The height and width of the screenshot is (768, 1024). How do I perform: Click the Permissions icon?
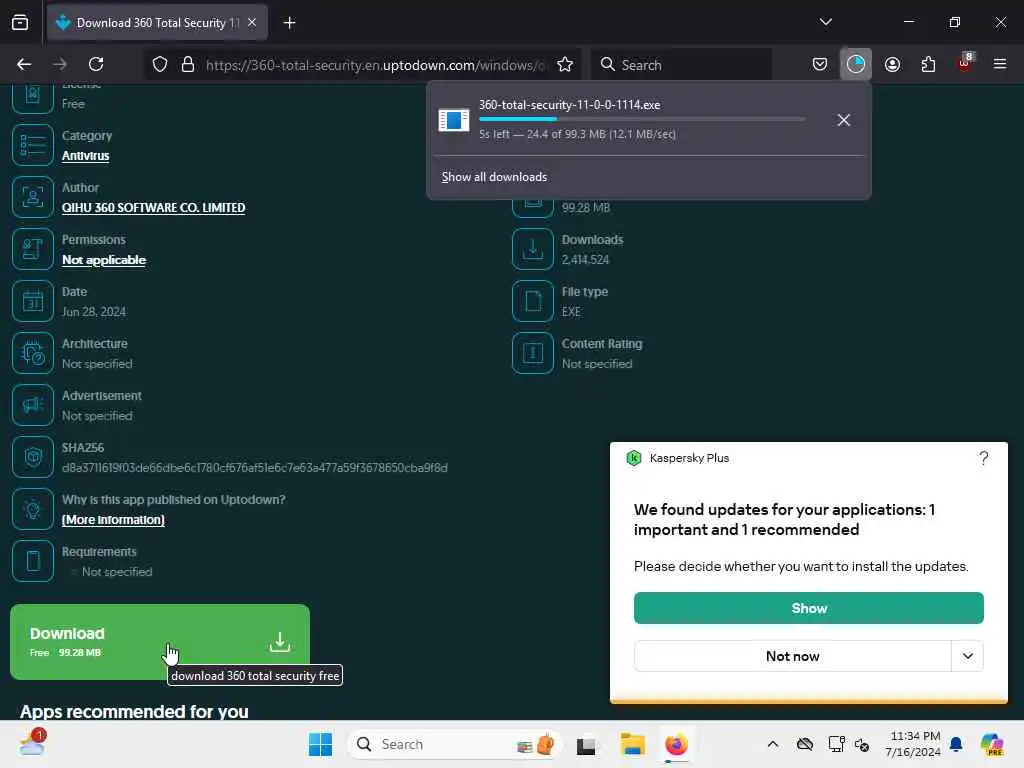point(33,249)
